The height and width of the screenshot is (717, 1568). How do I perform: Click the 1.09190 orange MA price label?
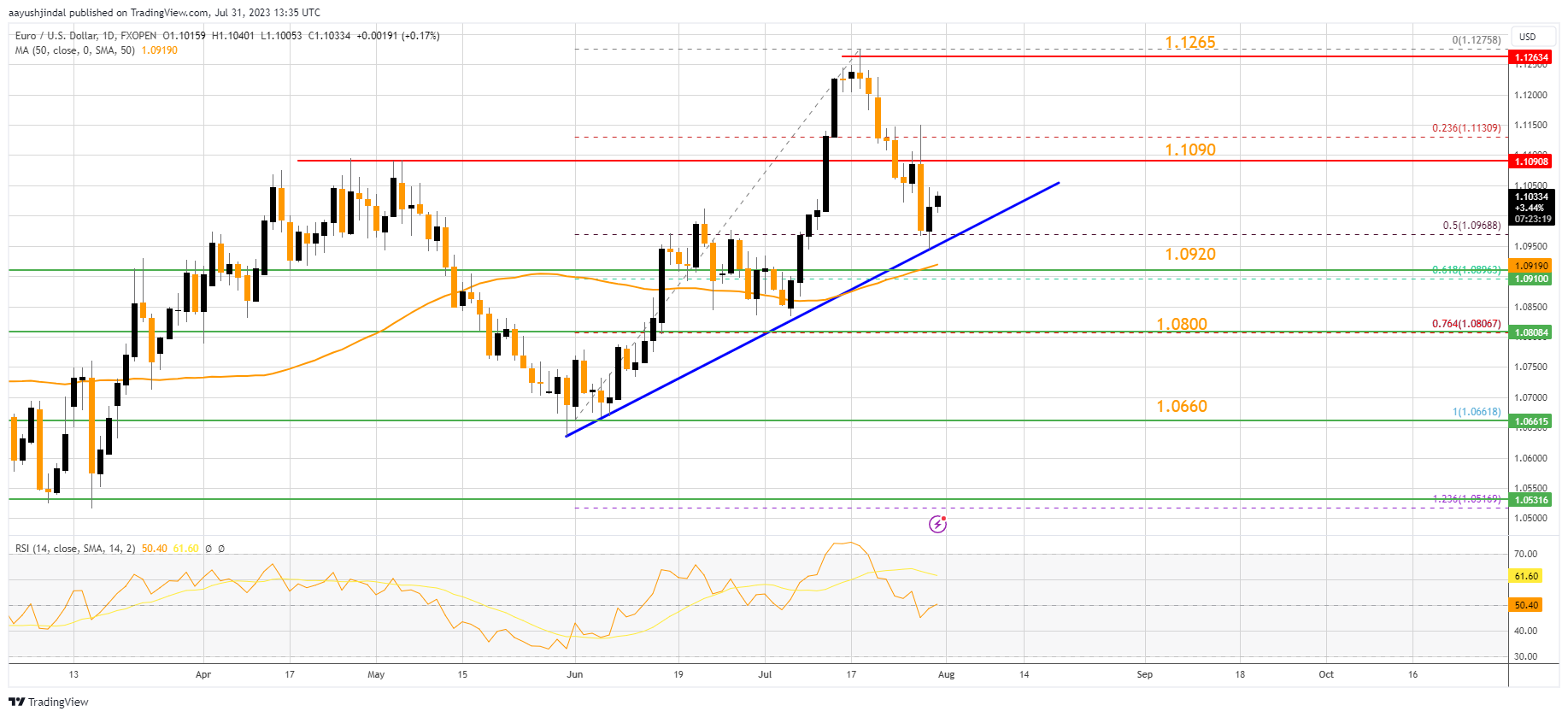pos(1531,266)
